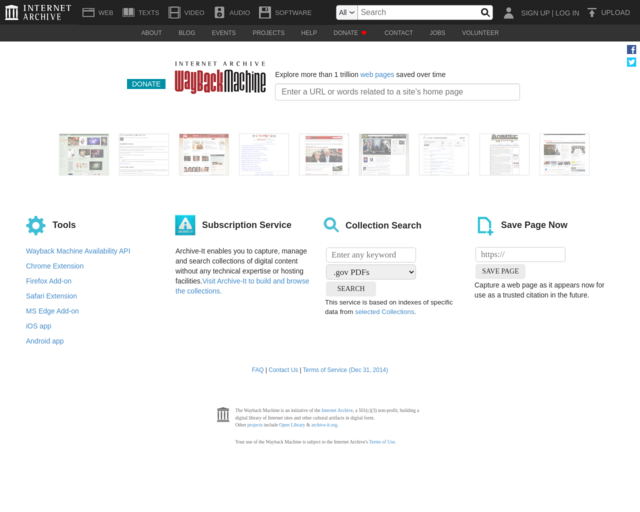Open the FAQ link

pyautogui.click(x=258, y=370)
